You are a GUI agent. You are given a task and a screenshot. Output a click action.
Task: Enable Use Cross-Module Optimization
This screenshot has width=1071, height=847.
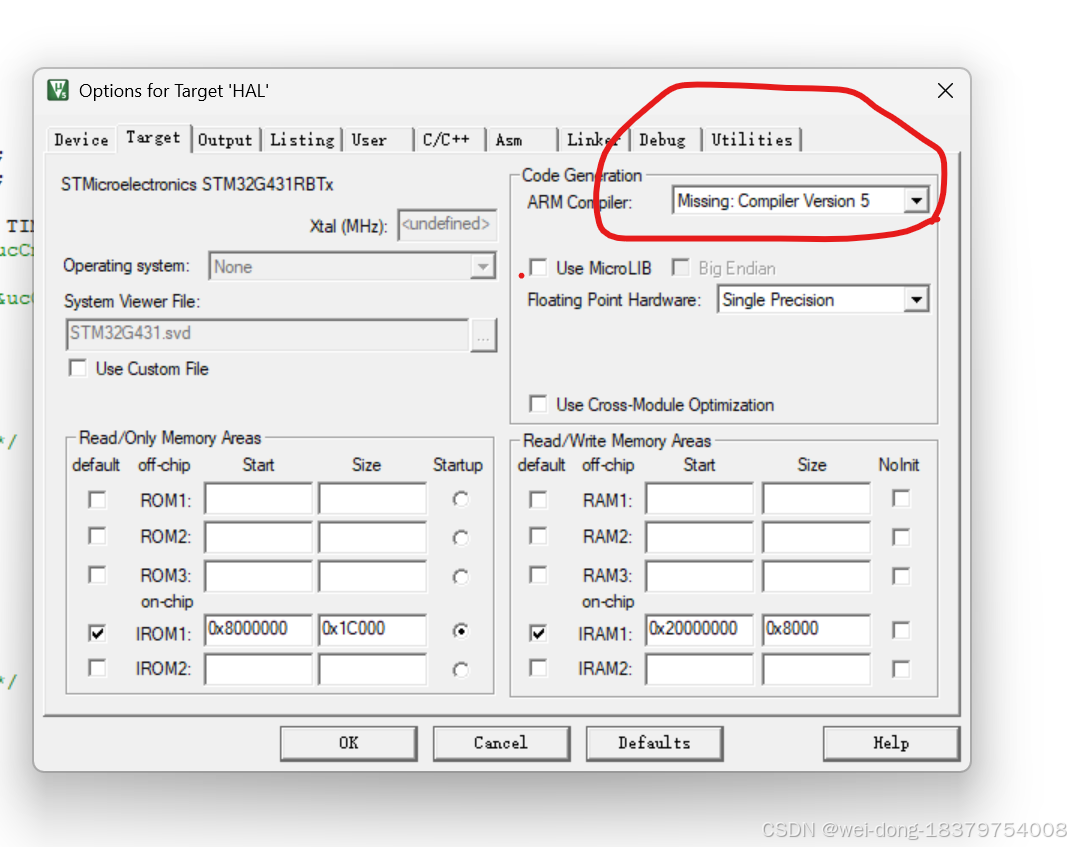point(538,404)
